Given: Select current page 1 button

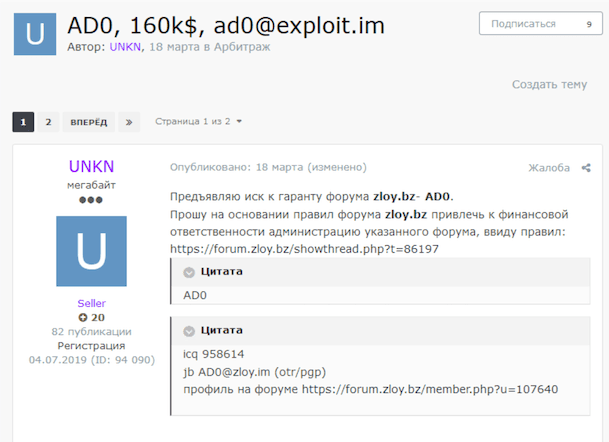Looking at the screenshot, I should click(x=23, y=122).
